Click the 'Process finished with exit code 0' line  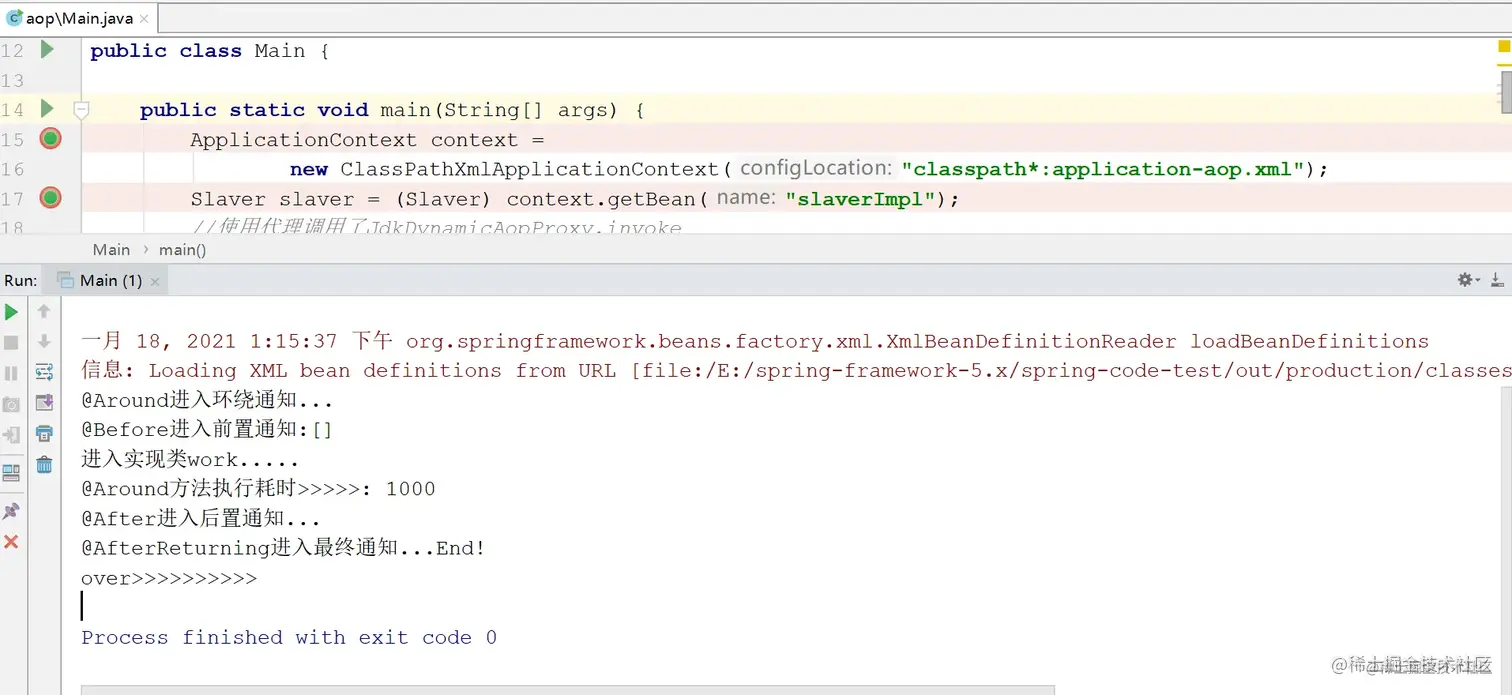point(289,637)
